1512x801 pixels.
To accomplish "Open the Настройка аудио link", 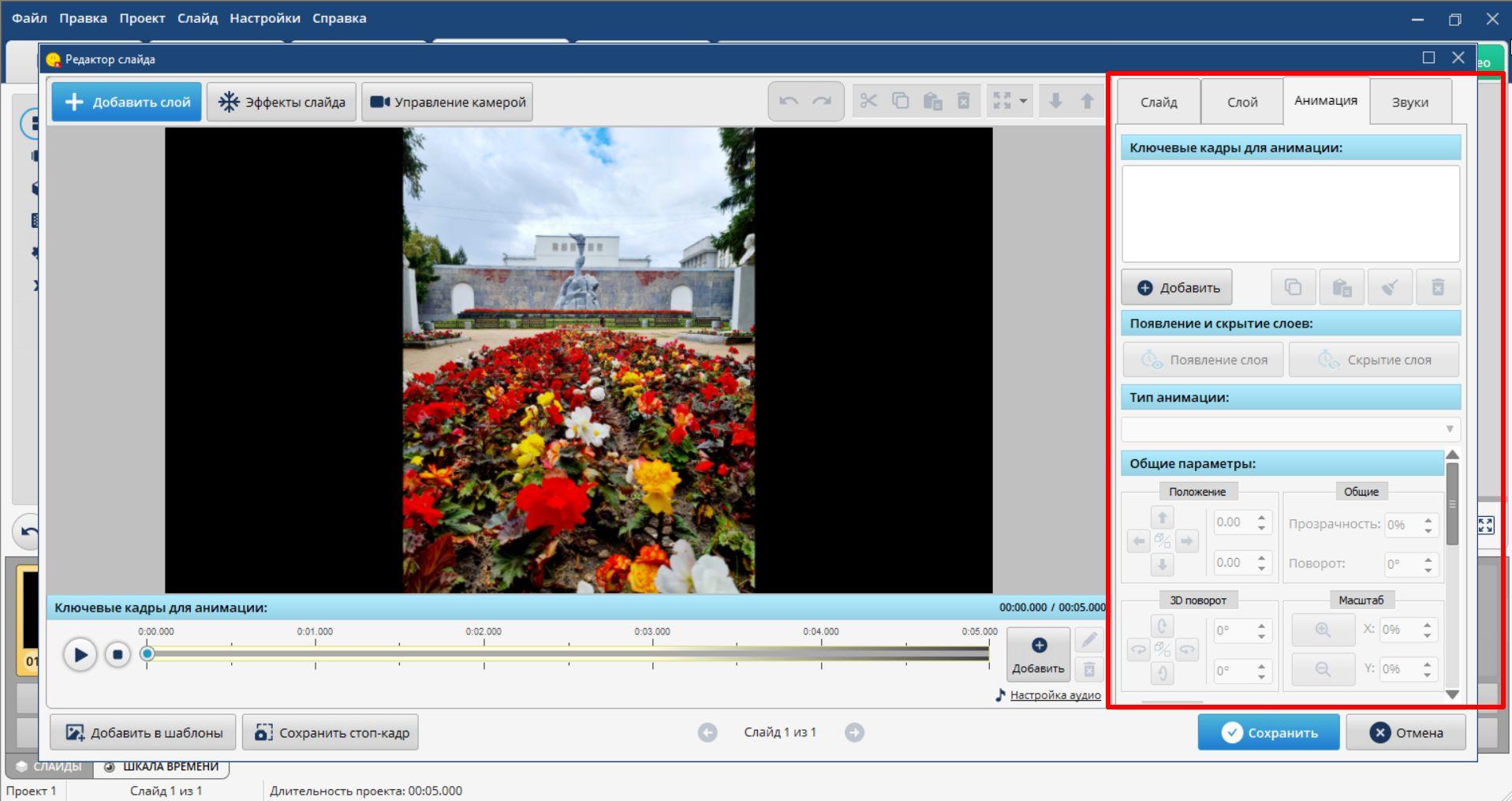I will point(1055,695).
